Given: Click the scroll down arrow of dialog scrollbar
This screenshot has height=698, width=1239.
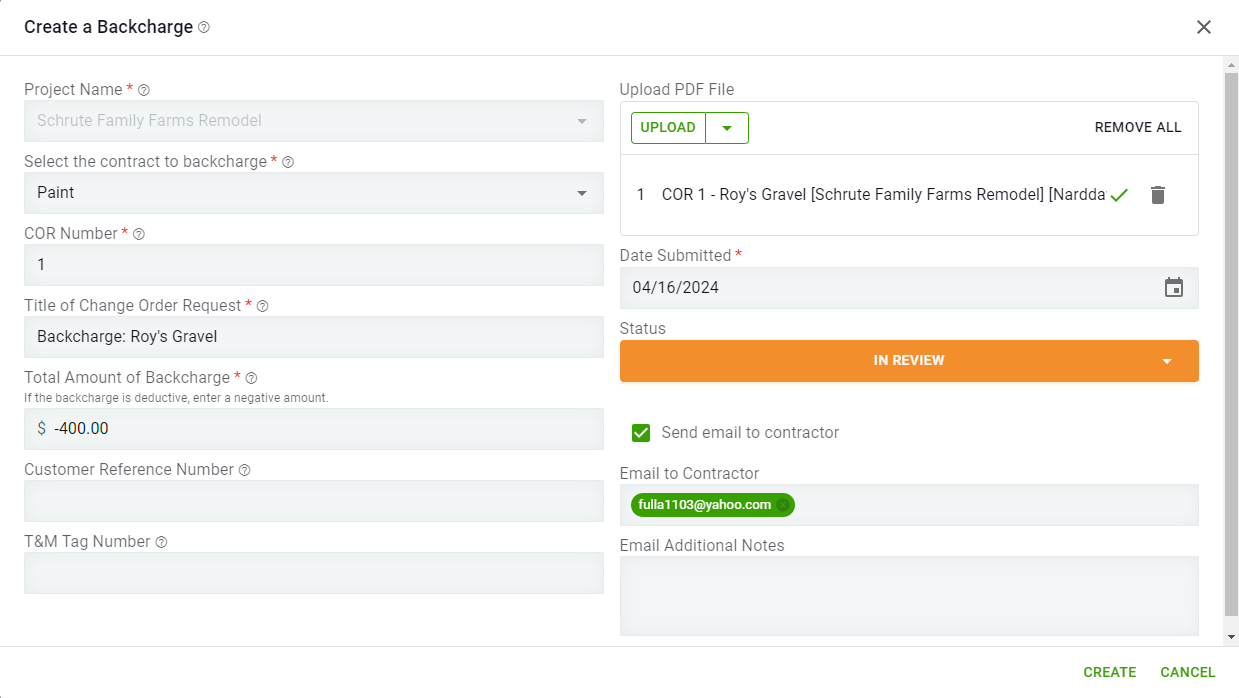Looking at the screenshot, I should coord(1231,637).
